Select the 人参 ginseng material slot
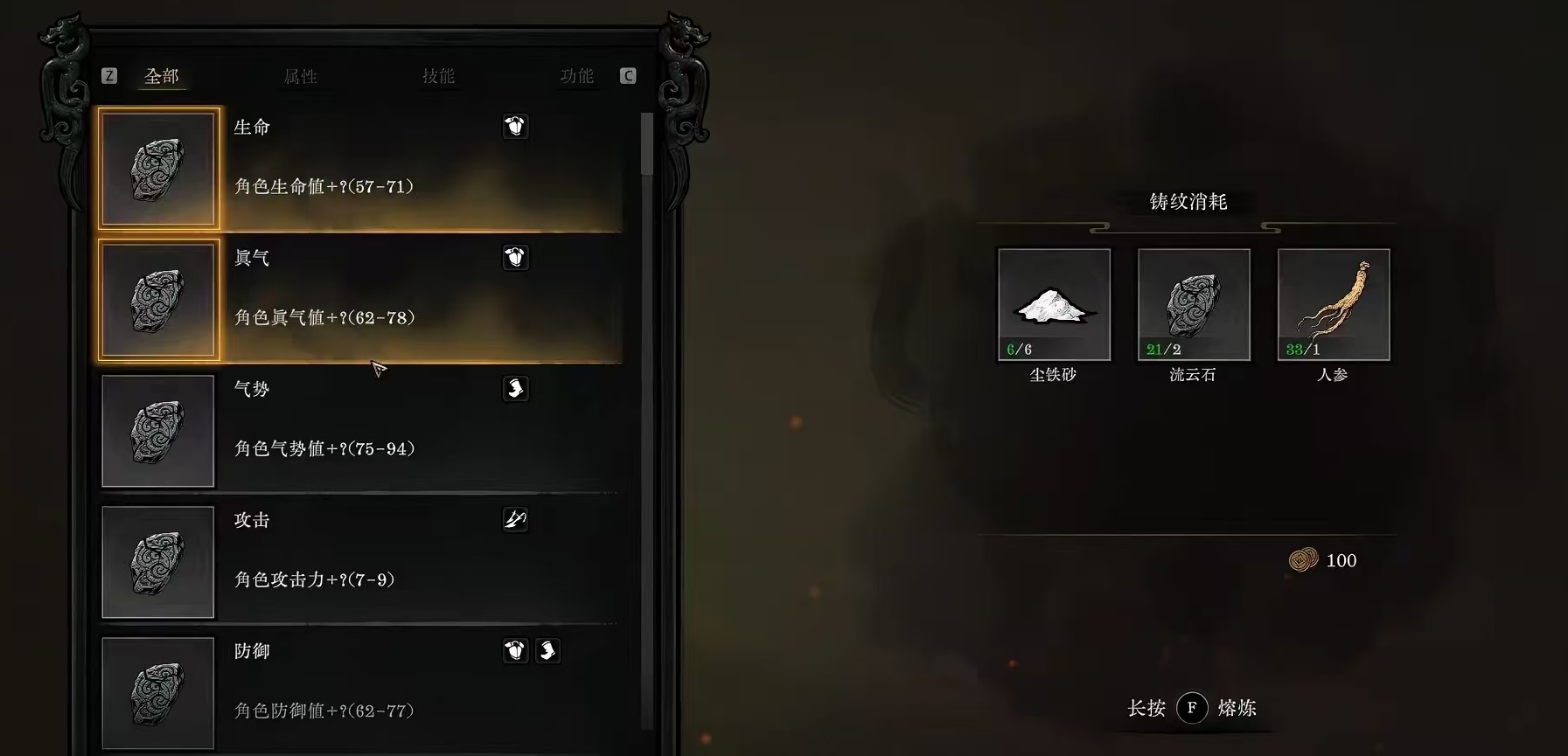The image size is (1568, 756). point(1334,304)
